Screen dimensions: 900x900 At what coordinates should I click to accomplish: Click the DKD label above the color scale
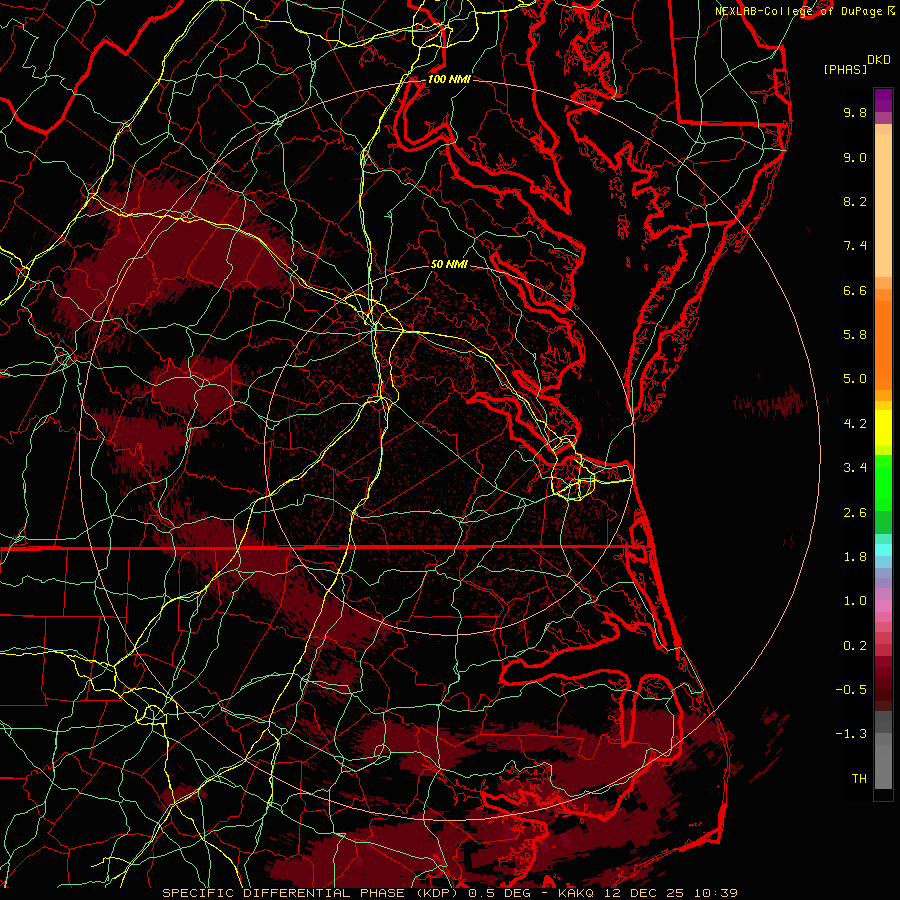tap(878, 60)
